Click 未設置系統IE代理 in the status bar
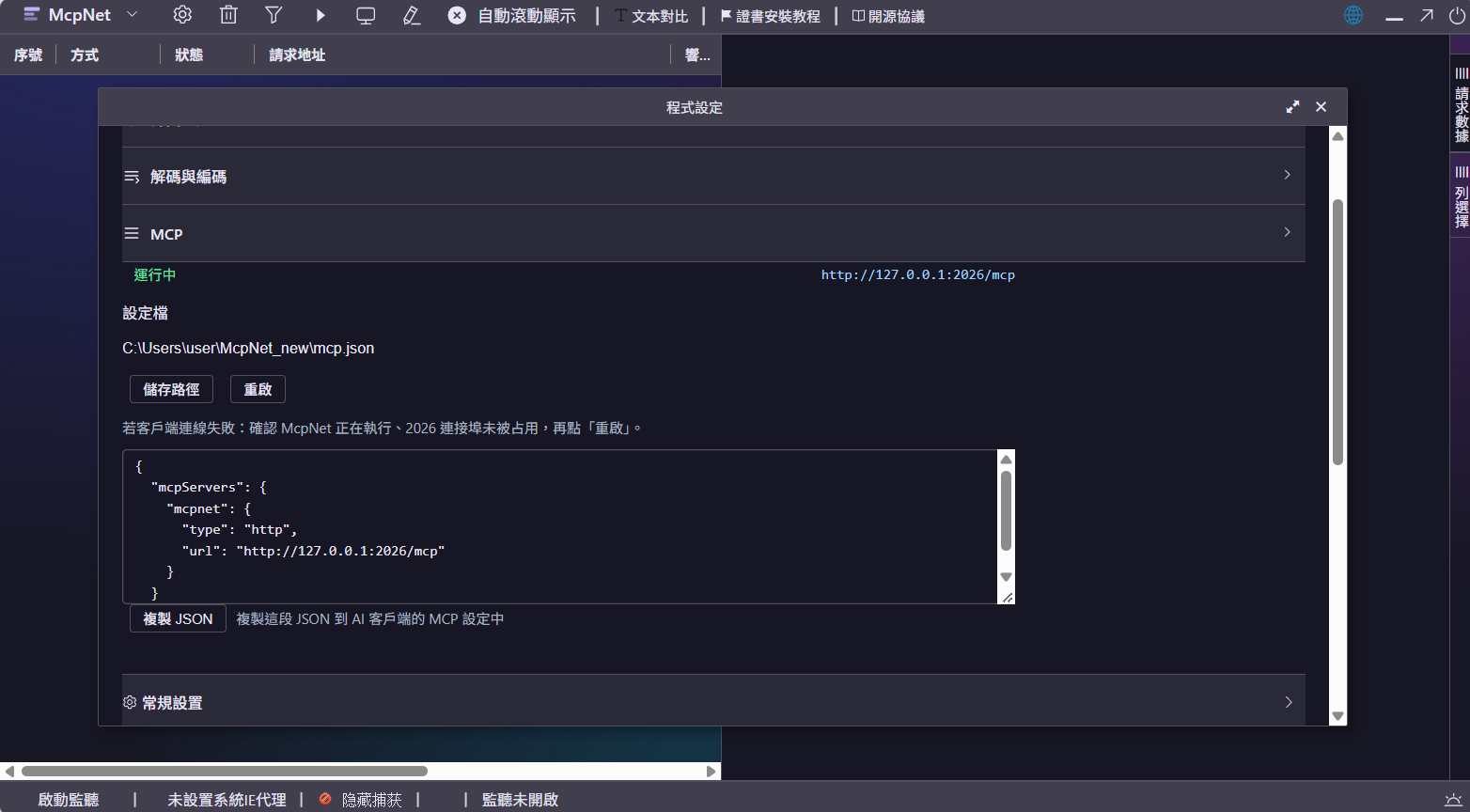This screenshot has height=812, width=1470. point(227,800)
